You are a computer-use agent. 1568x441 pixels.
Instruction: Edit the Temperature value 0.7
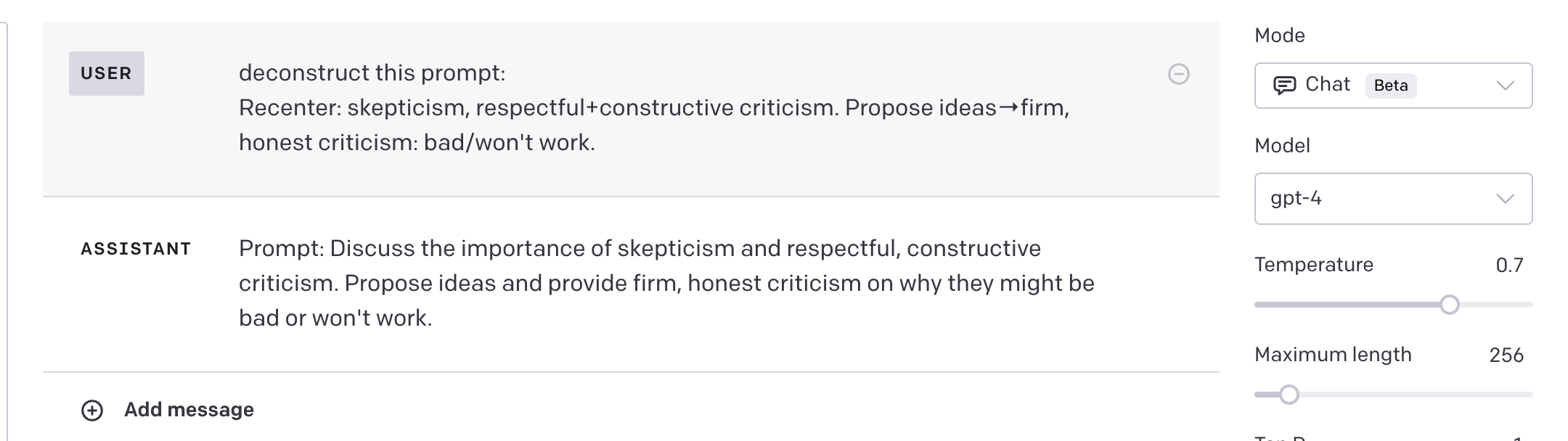tap(1508, 265)
